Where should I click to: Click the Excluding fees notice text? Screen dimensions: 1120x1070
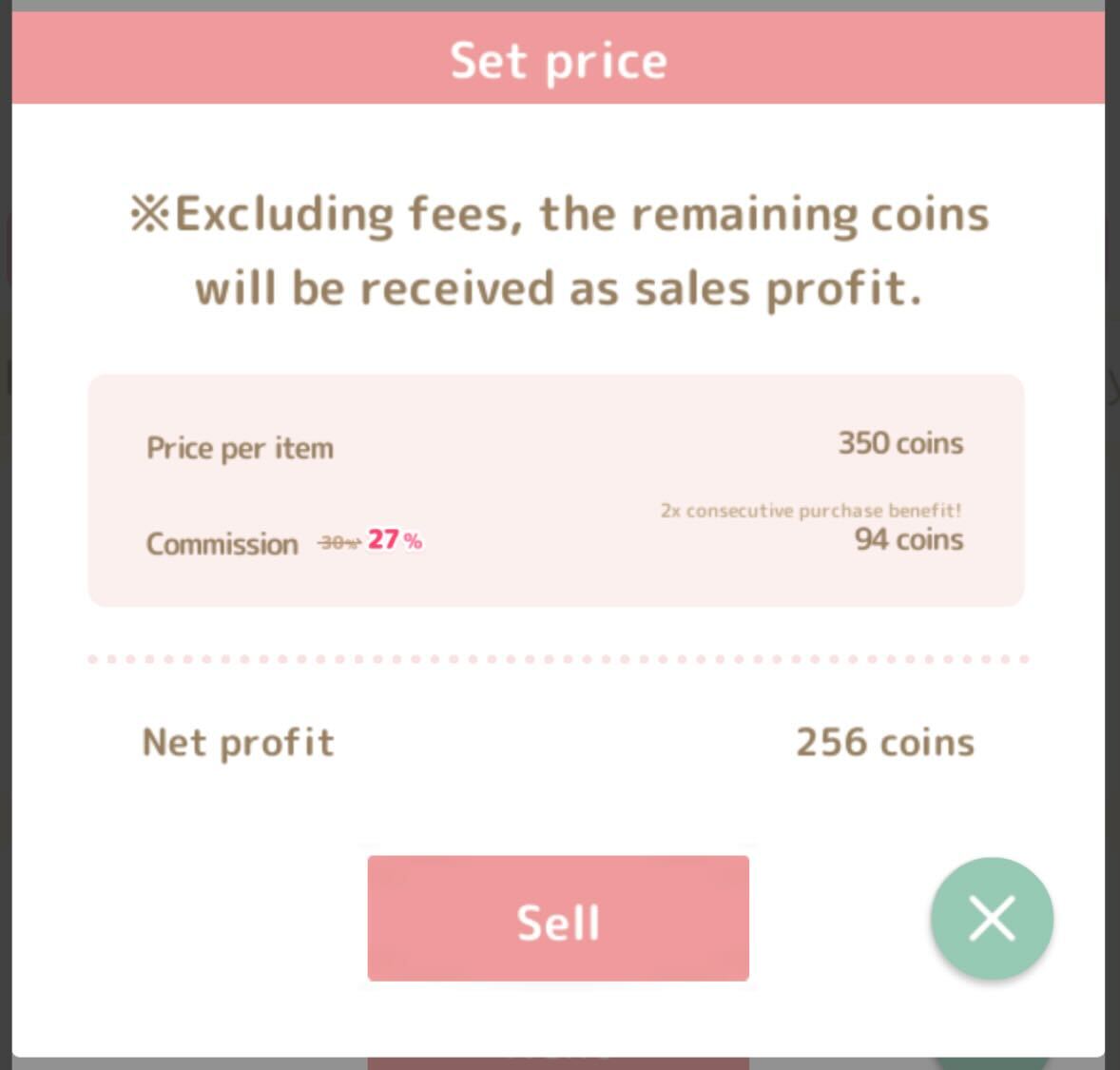pyautogui.click(x=559, y=214)
